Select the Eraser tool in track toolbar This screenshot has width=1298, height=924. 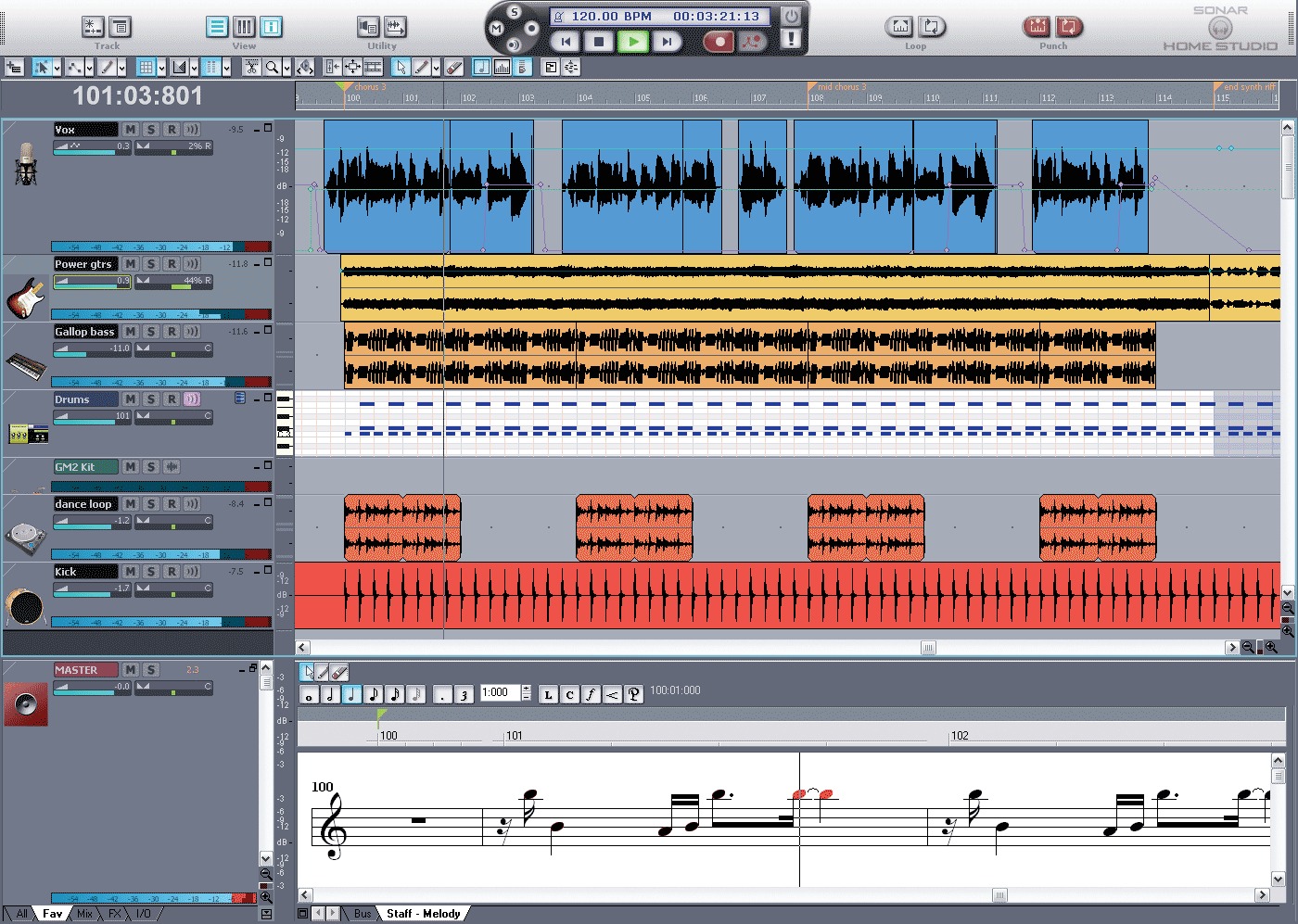(453, 67)
